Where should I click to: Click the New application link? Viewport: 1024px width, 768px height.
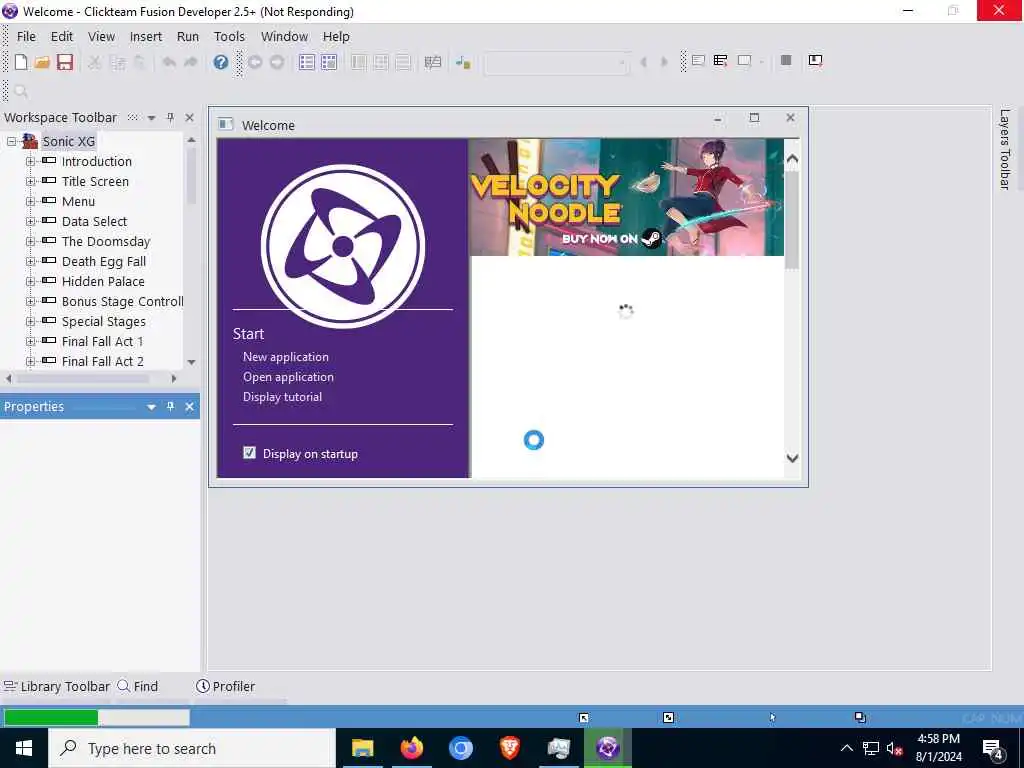tap(286, 357)
